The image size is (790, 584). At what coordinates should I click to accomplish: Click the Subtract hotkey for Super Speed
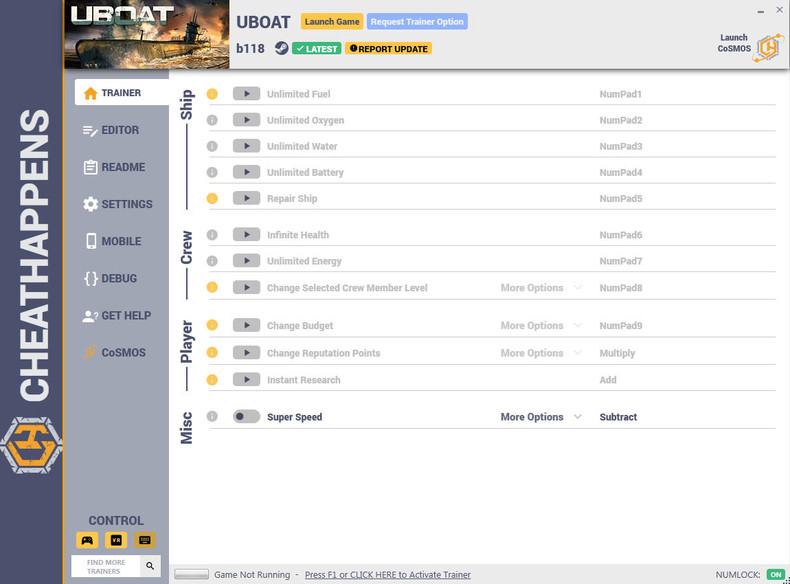click(x=618, y=417)
